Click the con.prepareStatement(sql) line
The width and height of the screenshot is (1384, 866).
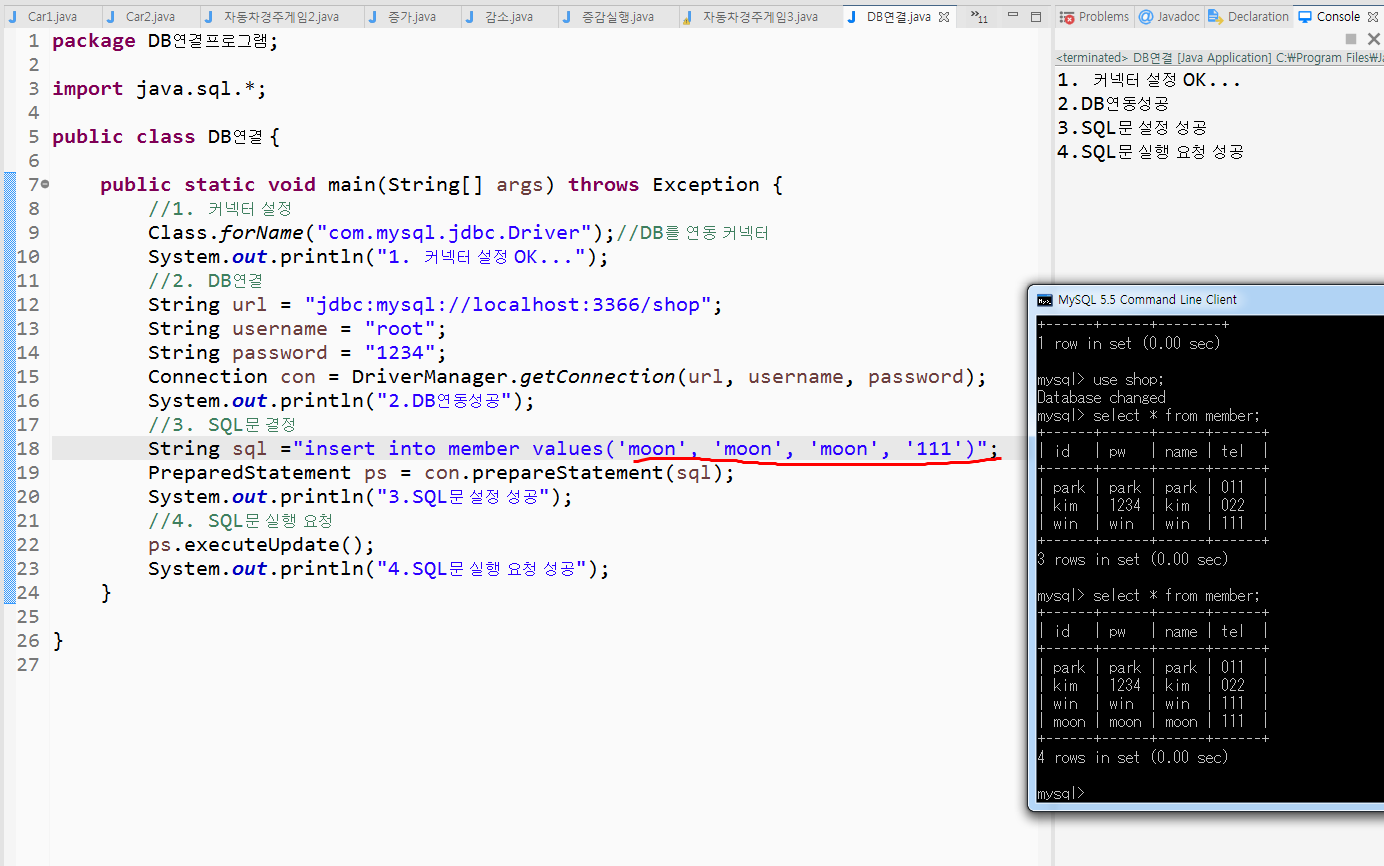441,473
